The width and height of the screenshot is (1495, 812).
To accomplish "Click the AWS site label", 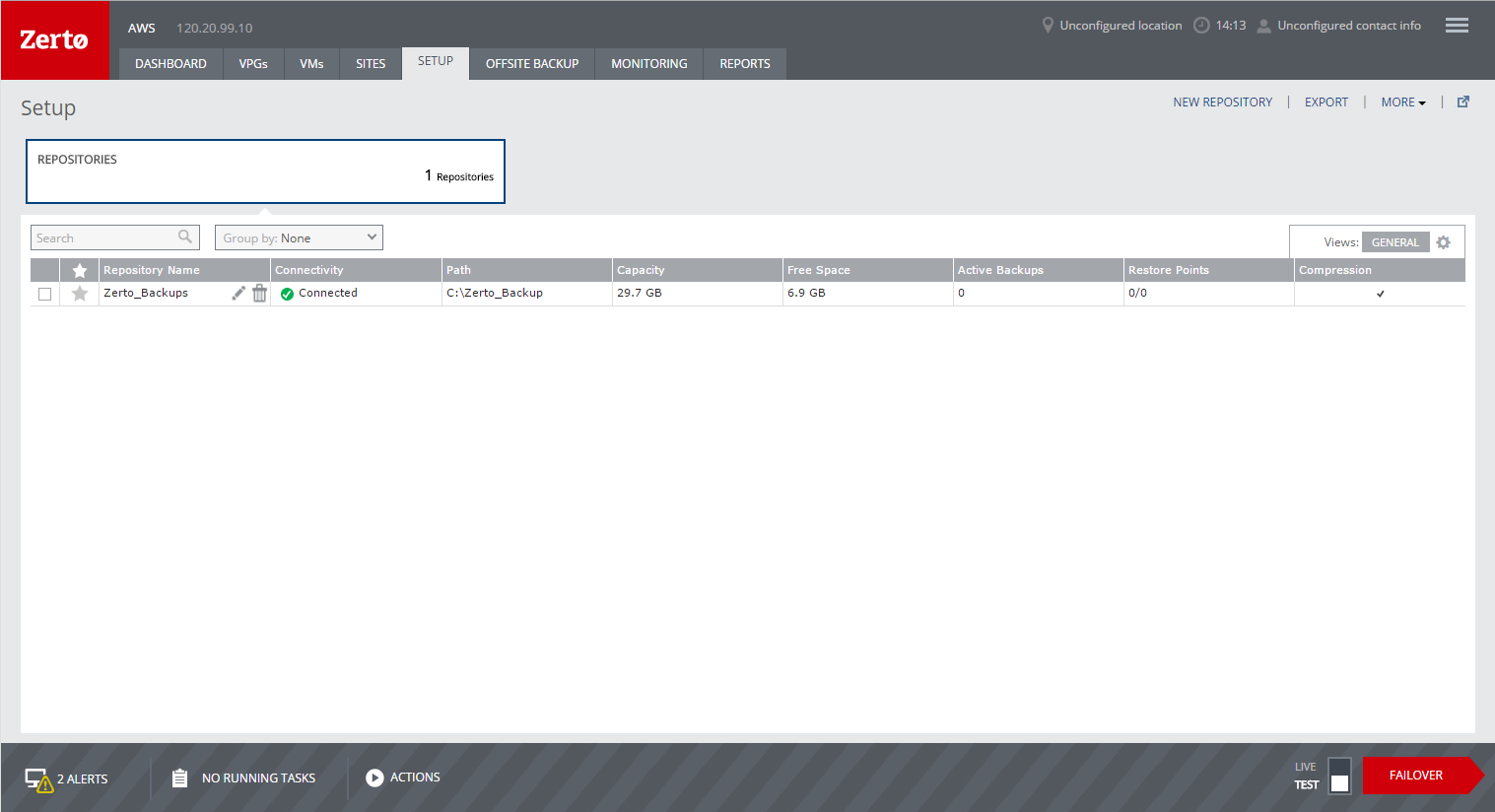I will coord(142,28).
